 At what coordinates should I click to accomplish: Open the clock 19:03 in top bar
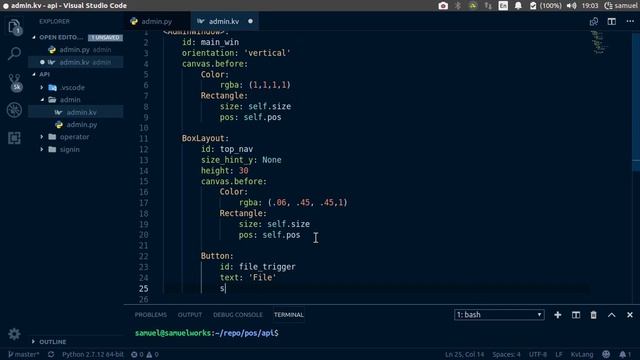pos(590,6)
